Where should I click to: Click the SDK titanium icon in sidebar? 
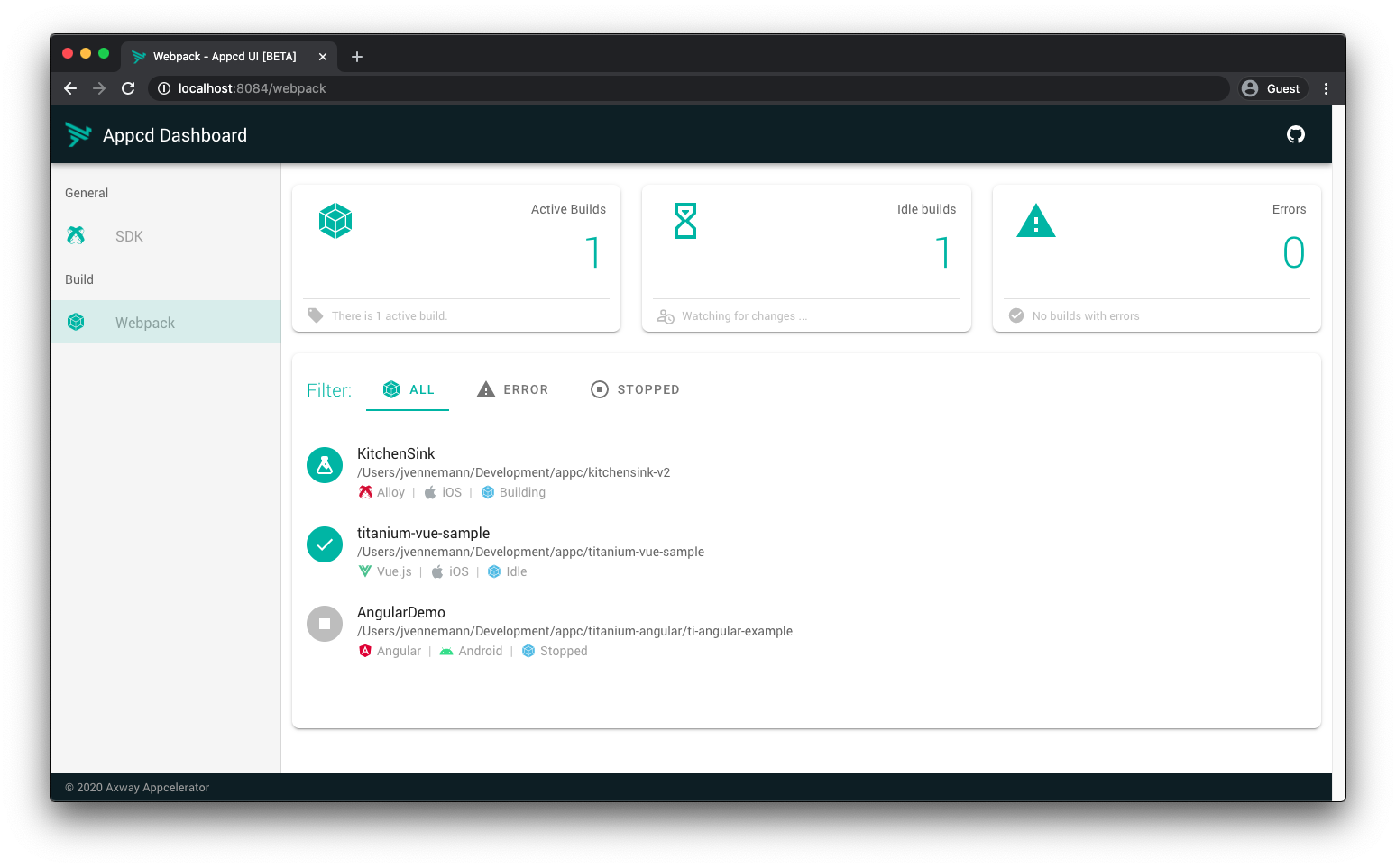[x=76, y=235]
